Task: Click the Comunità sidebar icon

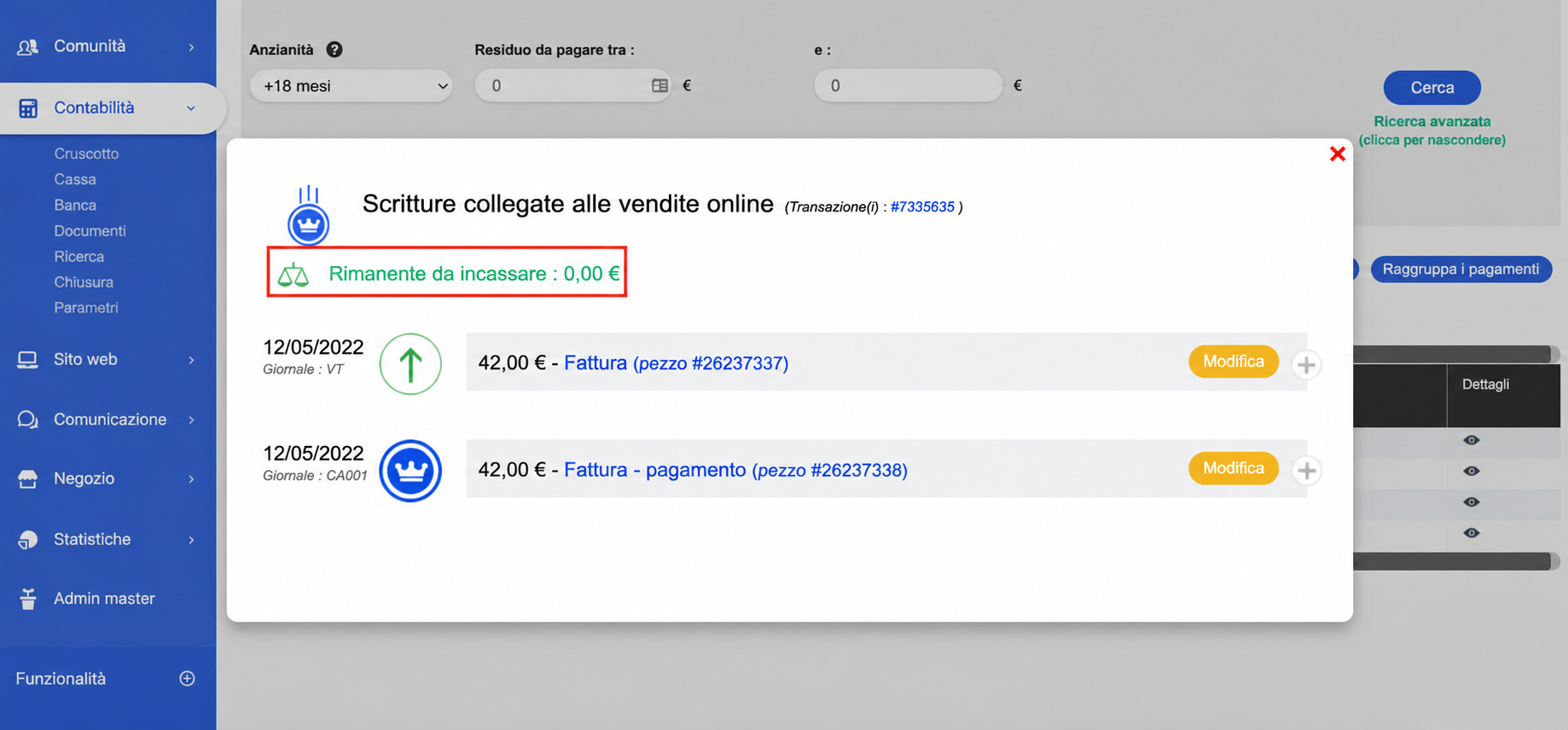Action: [x=28, y=47]
